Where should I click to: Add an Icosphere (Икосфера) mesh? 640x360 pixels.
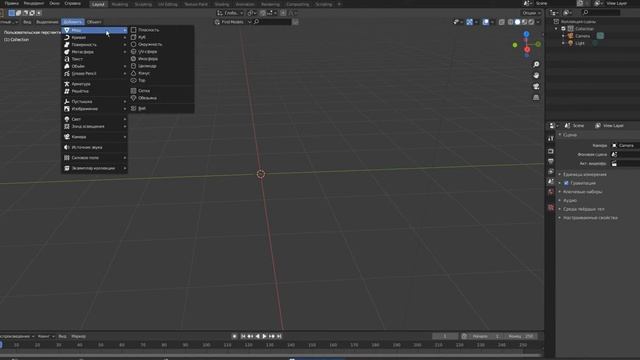[x=162, y=59]
